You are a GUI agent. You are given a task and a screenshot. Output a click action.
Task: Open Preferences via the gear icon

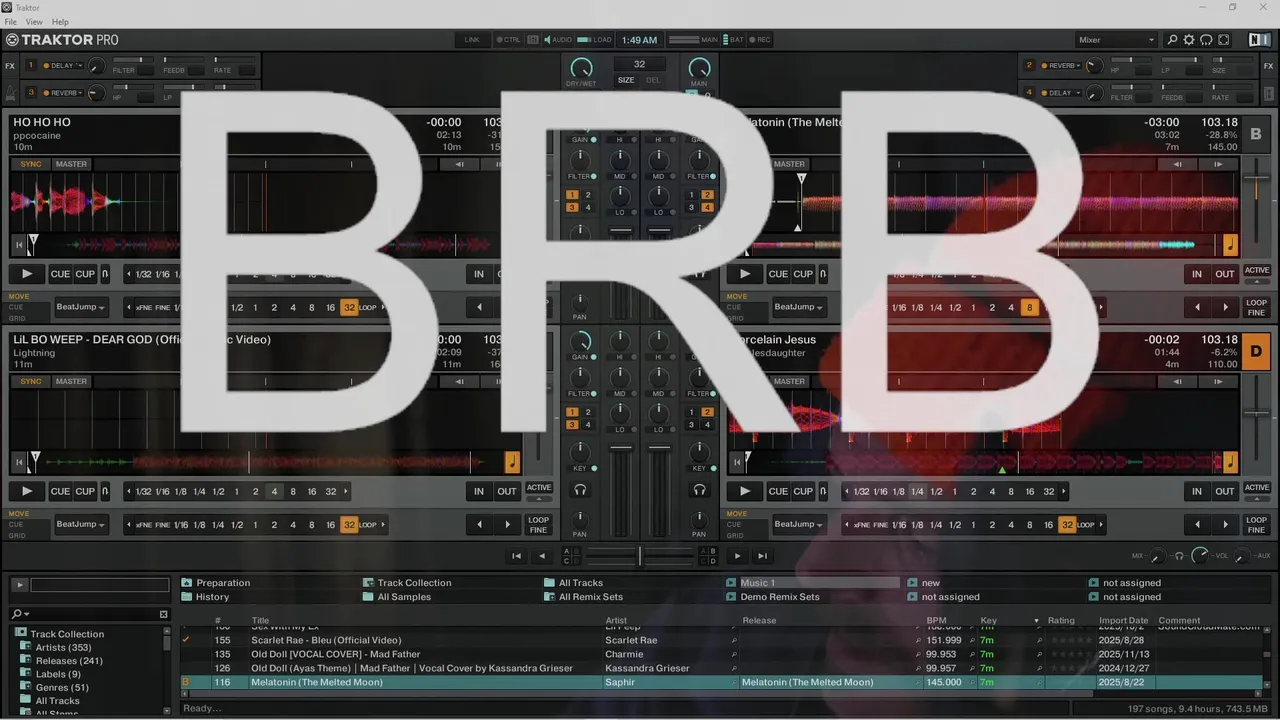pos(1189,40)
